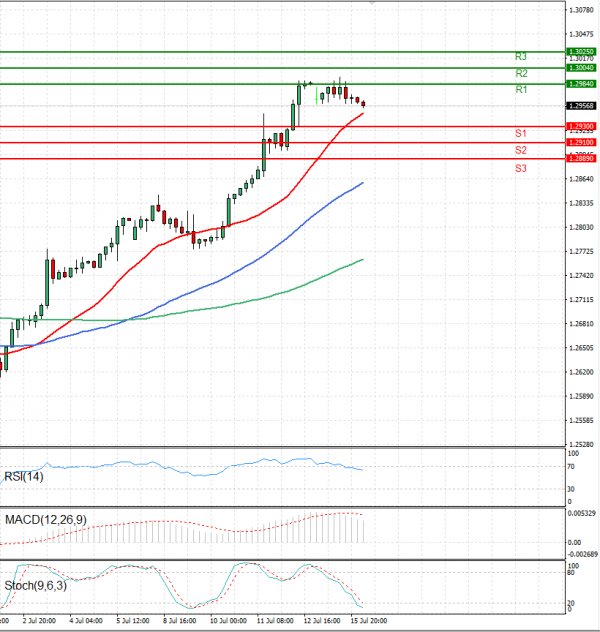Click the latest red candlestick on chart
The height and width of the screenshot is (632, 600).
click(x=363, y=104)
